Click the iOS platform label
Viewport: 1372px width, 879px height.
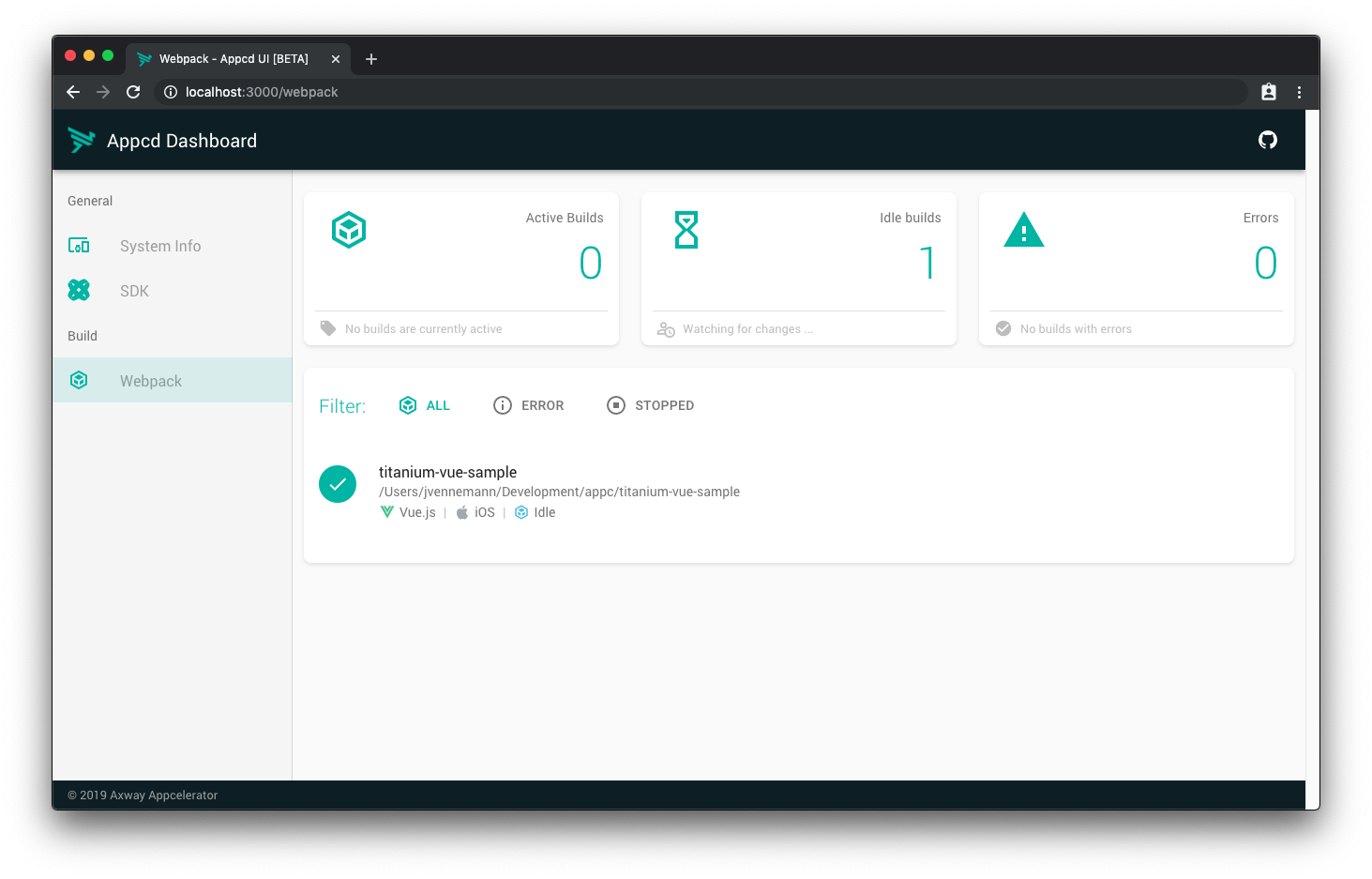click(485, 512)
